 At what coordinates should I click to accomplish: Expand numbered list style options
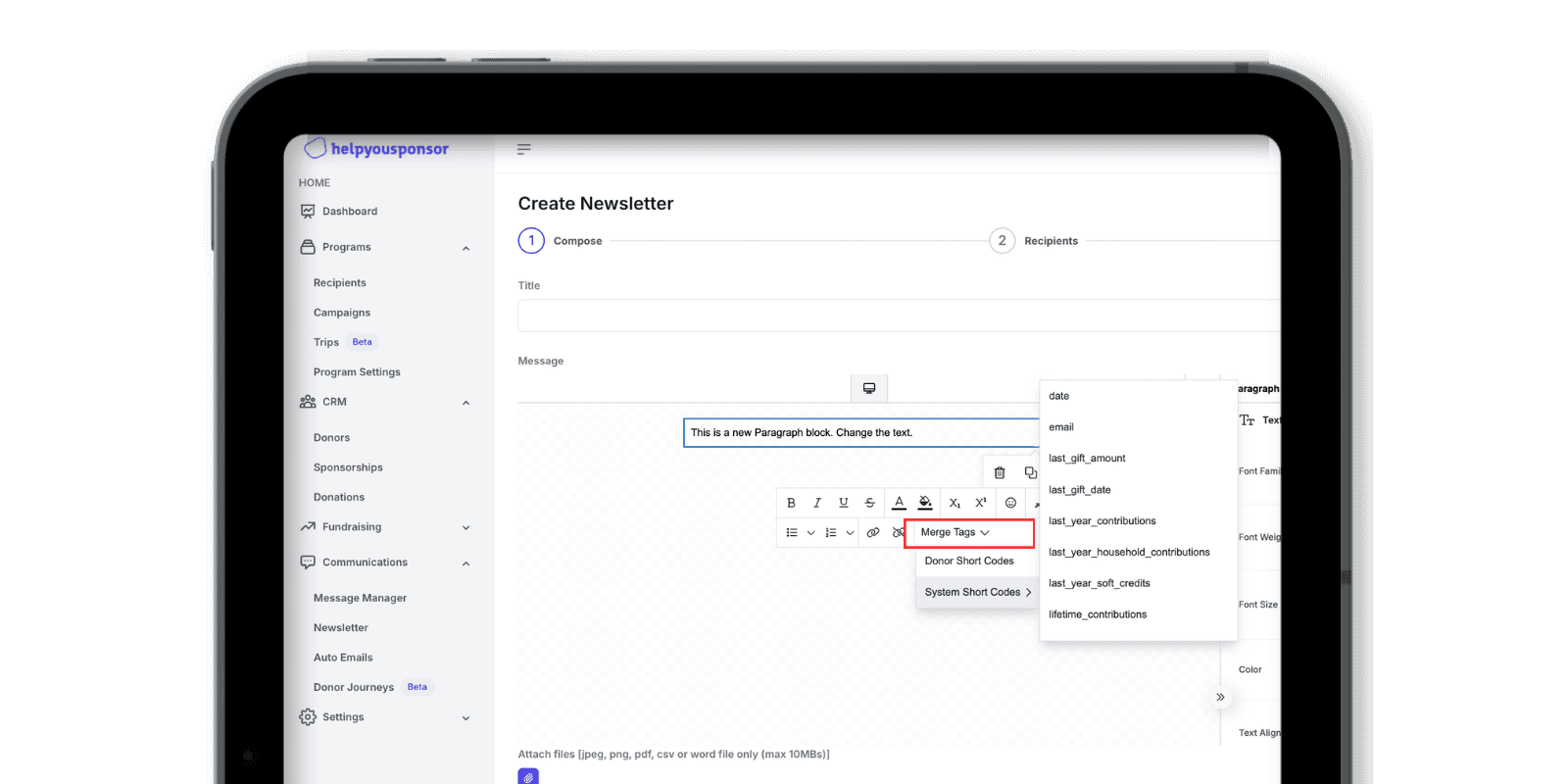pos(850,533)
